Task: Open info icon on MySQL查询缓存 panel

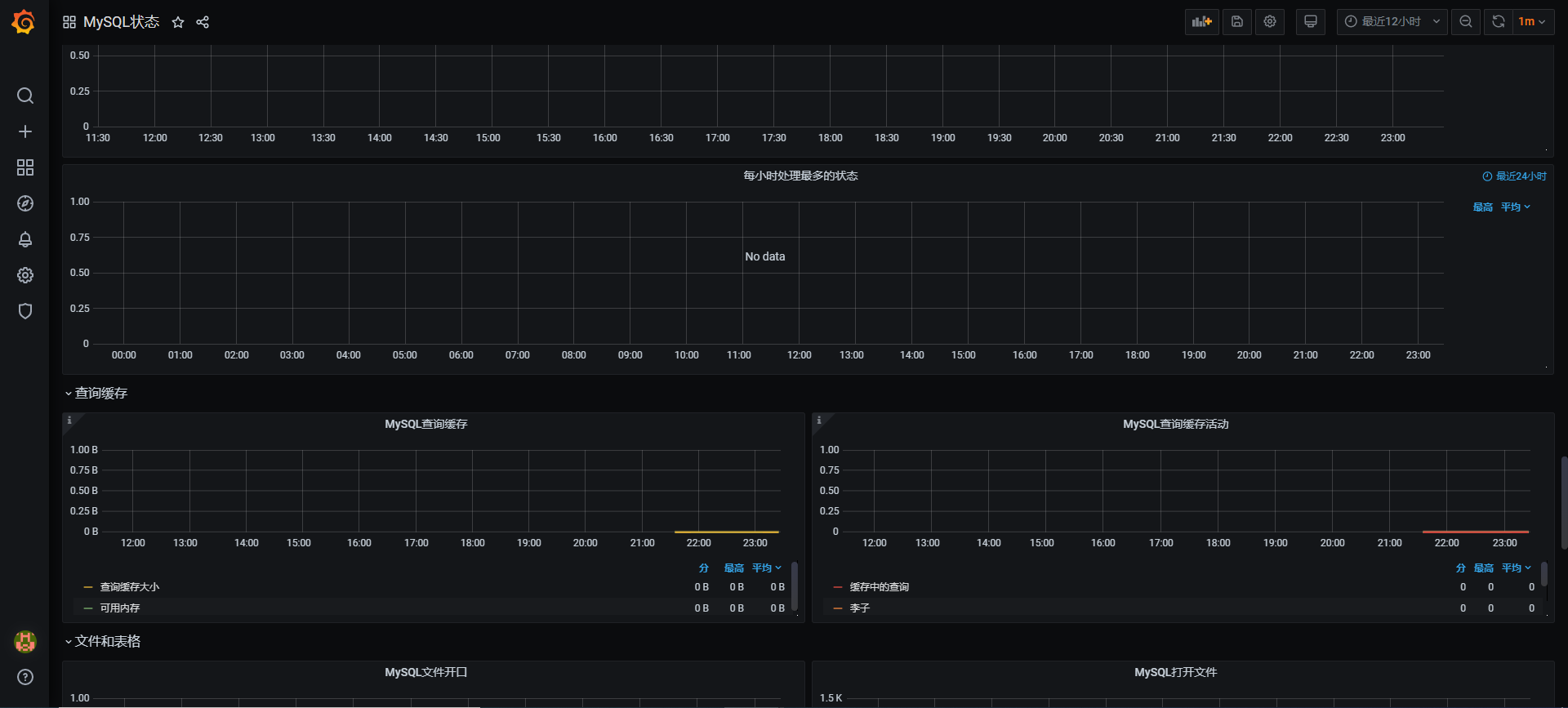Action: (69, 421)
